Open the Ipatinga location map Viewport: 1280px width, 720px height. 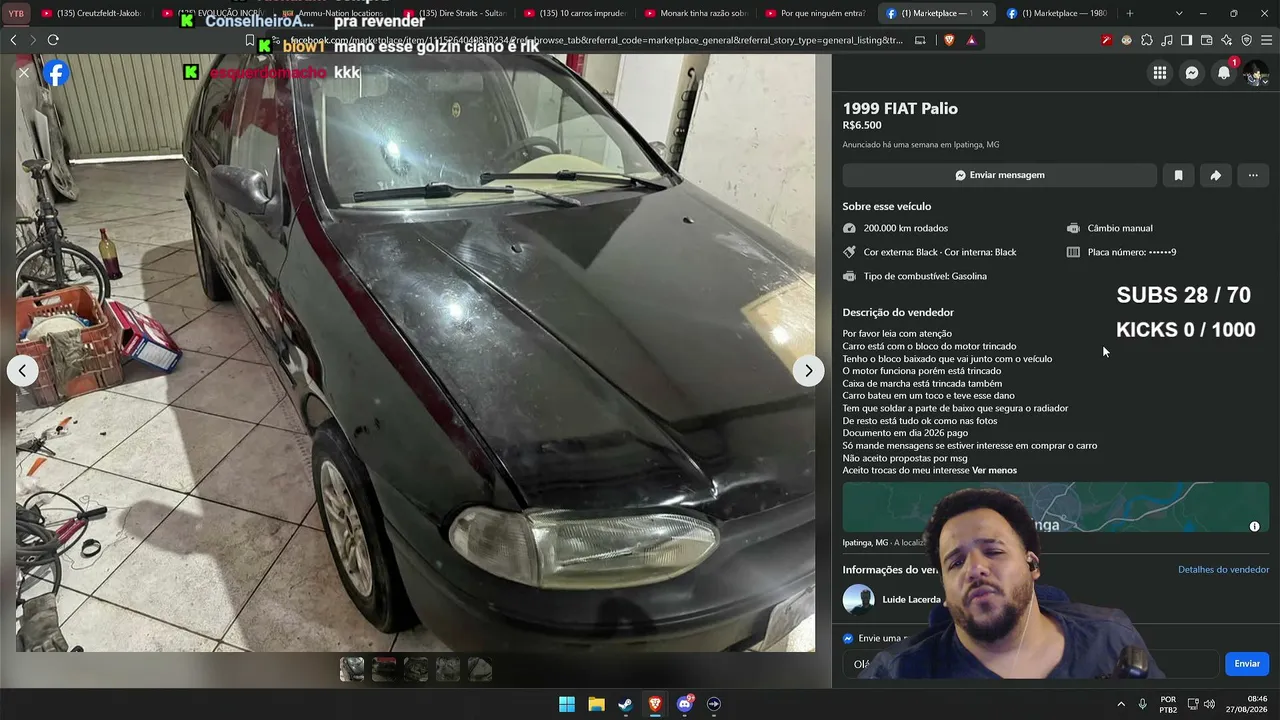(x=1055, y=507)
